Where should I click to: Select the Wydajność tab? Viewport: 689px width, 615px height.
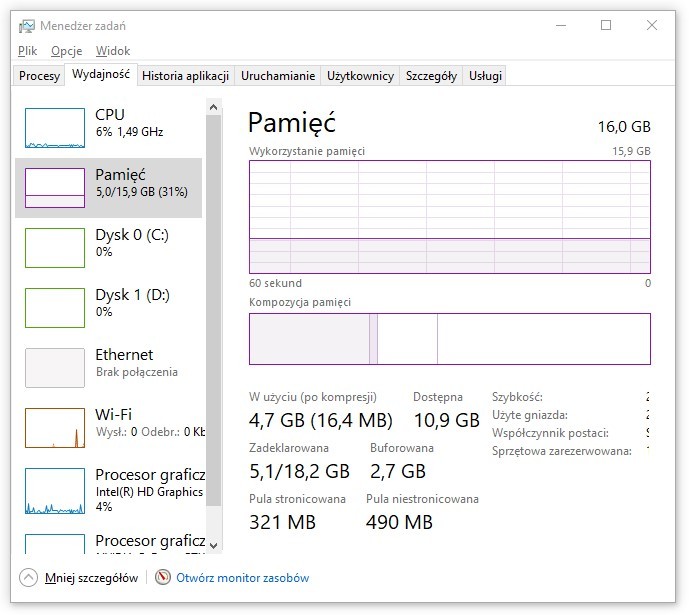point(101,74)
